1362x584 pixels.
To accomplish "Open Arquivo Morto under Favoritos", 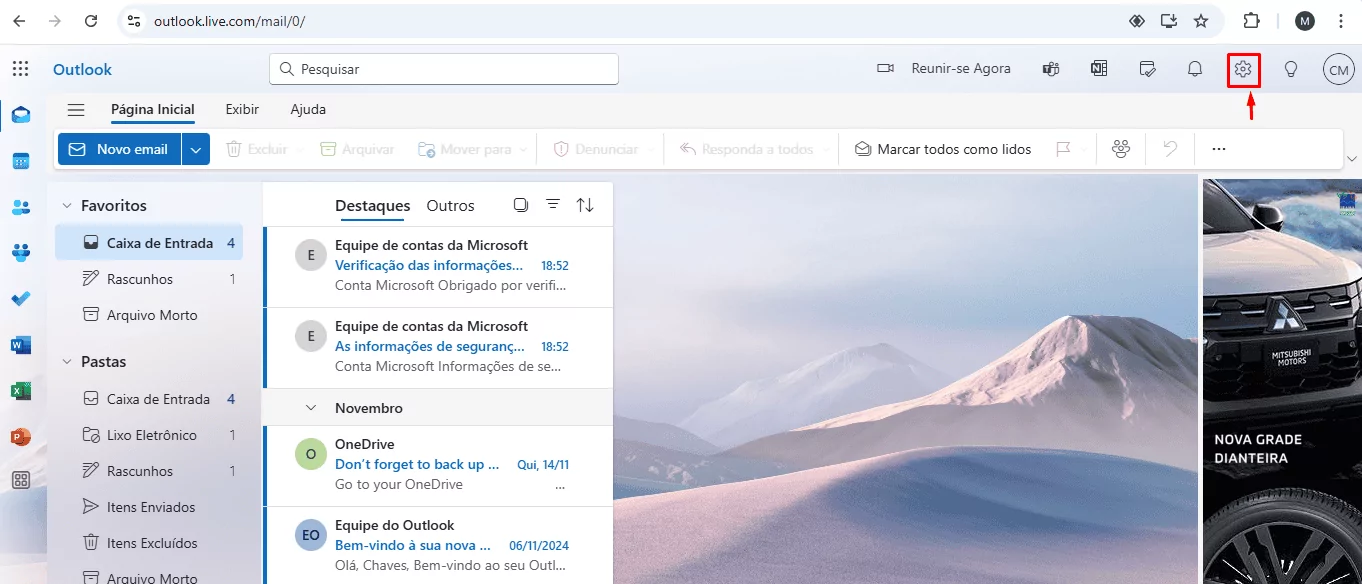I will (x=149, y=315).
